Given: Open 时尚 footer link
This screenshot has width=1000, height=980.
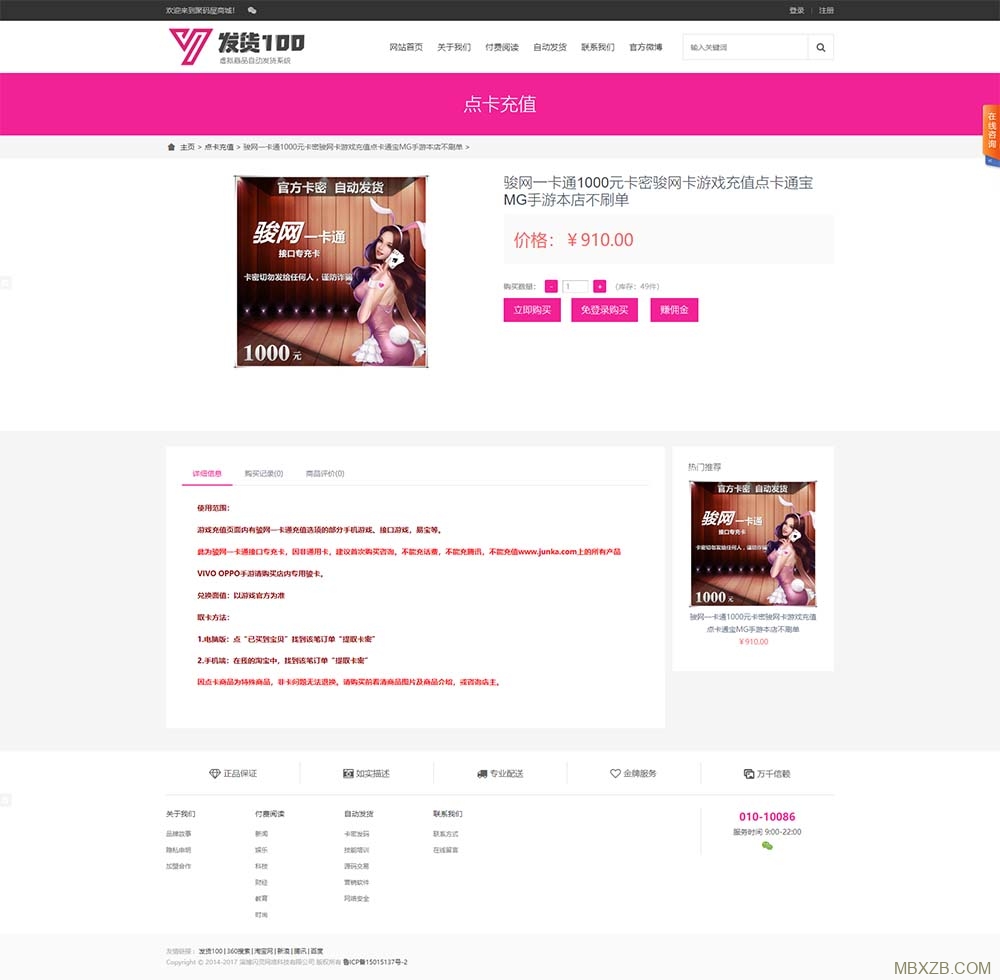Looking at the screenshot, I should click(261, 915).
